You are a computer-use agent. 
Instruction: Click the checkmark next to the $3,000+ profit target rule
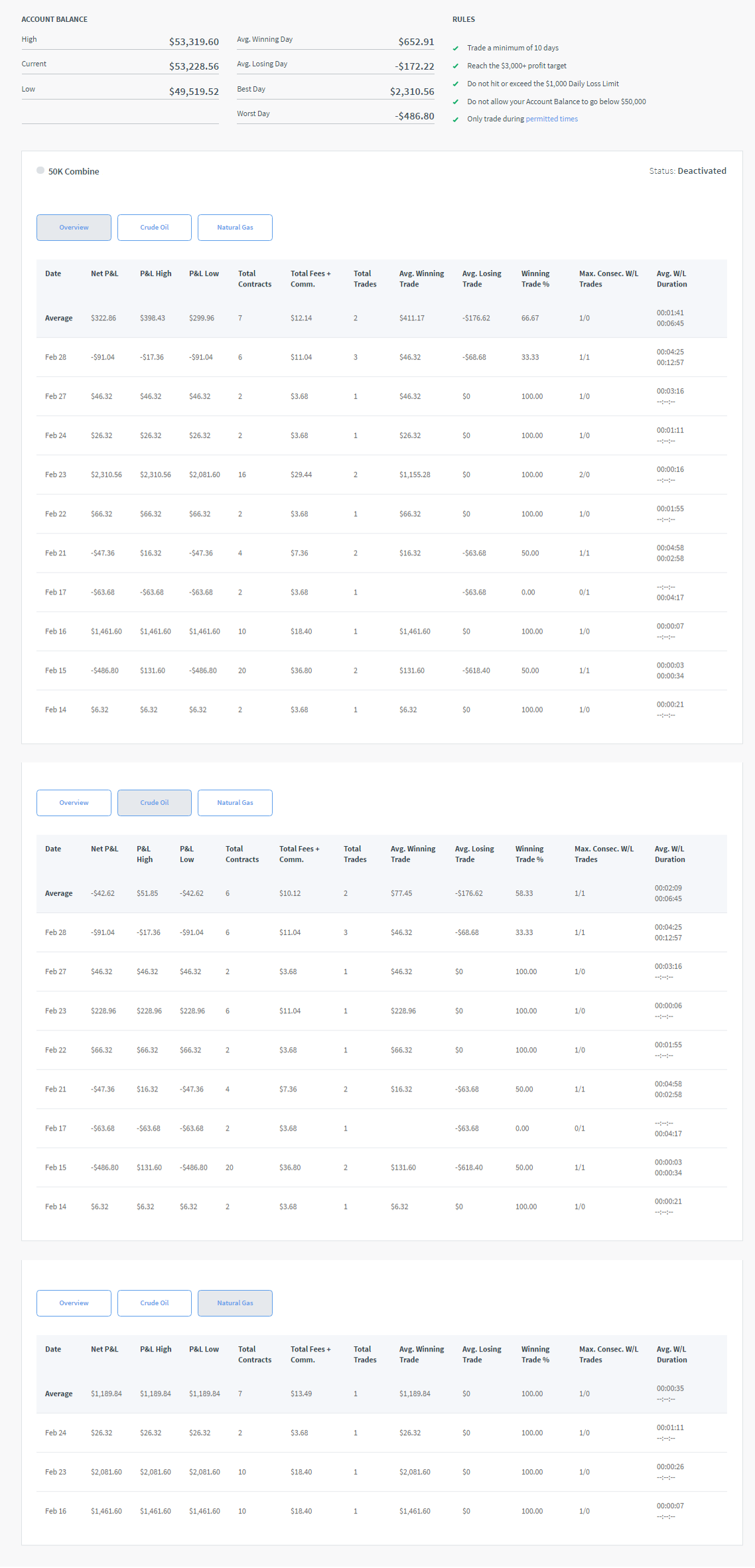pos(456,66)
